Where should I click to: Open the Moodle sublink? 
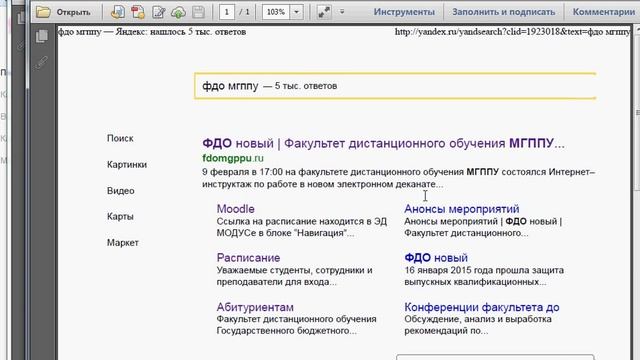pos(236,209)
